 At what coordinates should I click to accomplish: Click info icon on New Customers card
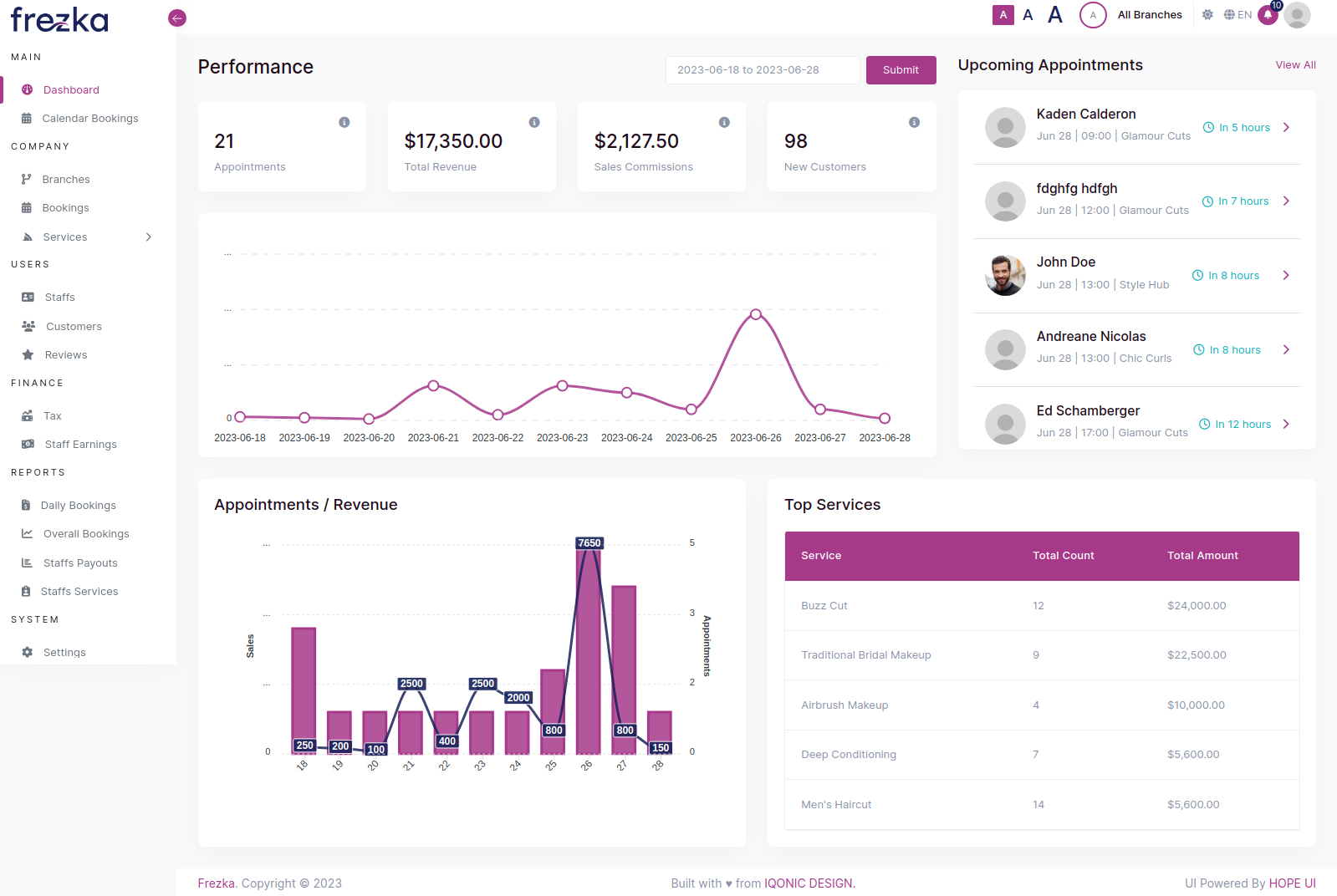[914, 122]
